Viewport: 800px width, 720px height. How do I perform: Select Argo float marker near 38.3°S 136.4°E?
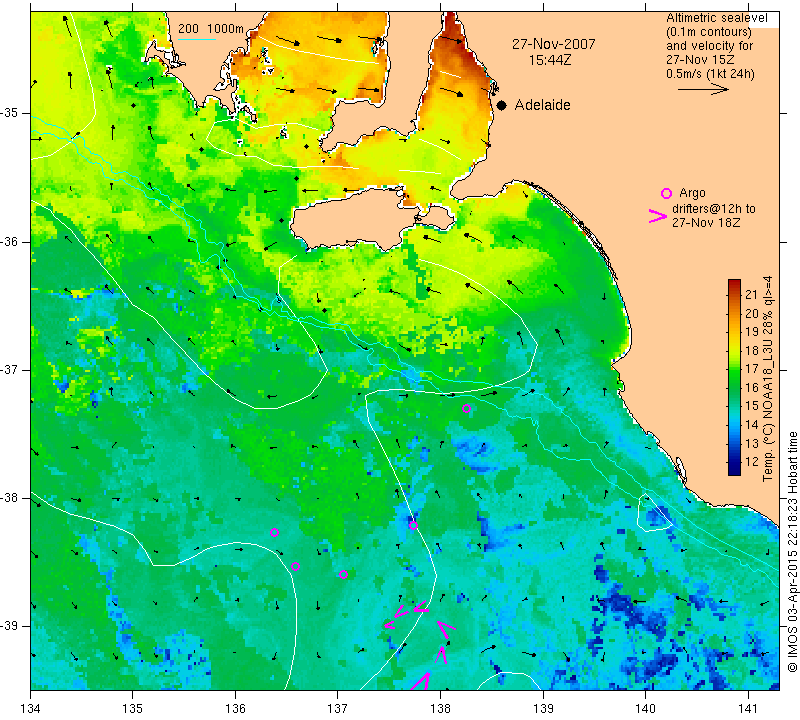(274, 532)
